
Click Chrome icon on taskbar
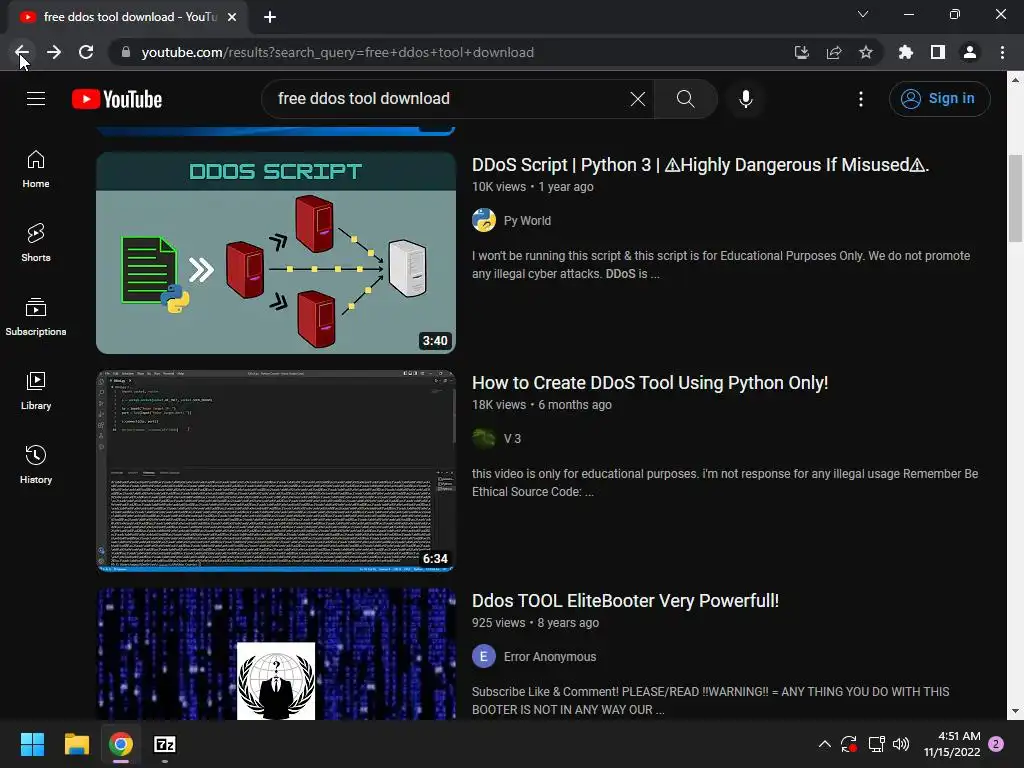pos(121,744)
